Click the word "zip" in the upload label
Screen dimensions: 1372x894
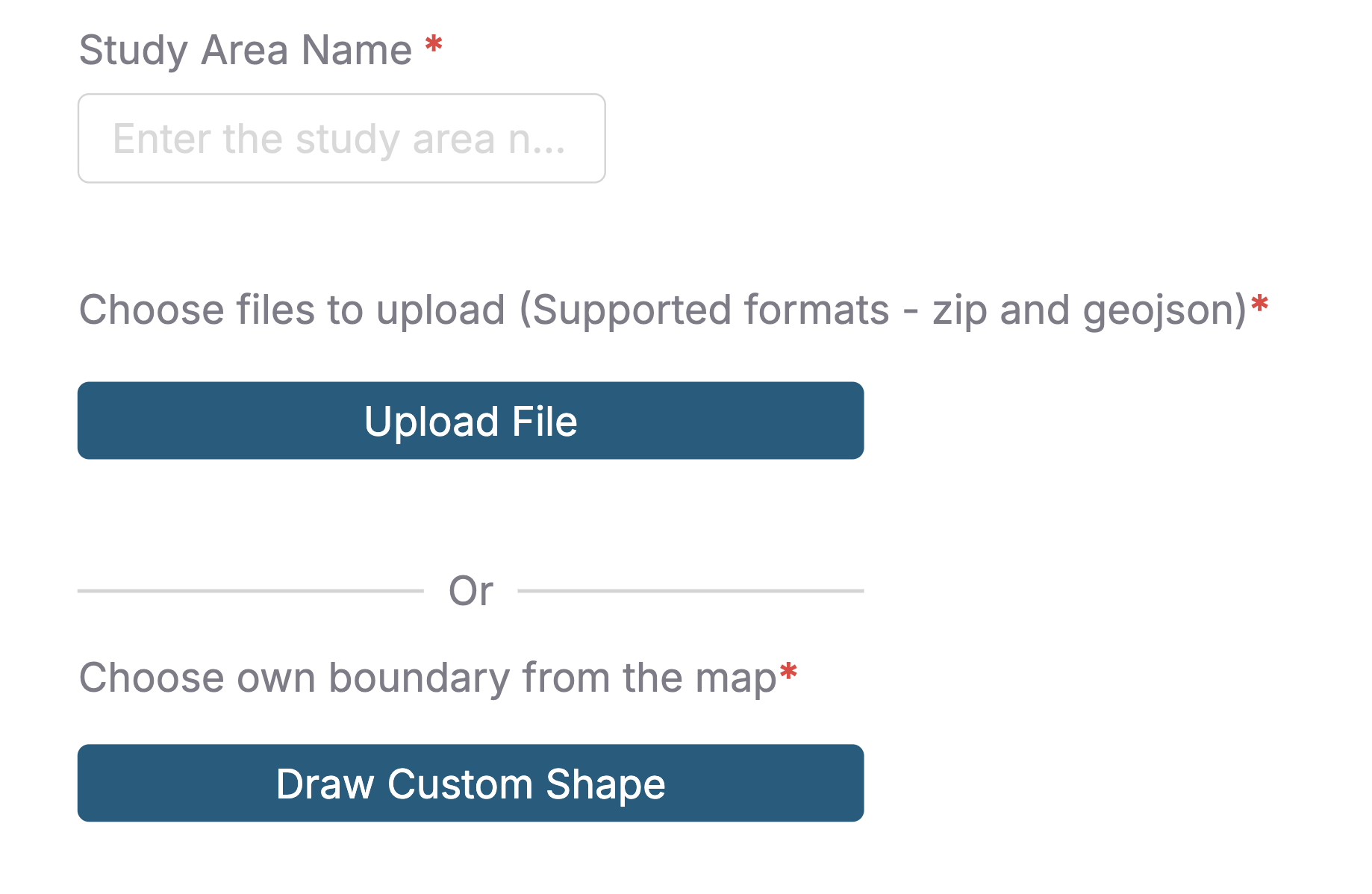tap(959, 310)
